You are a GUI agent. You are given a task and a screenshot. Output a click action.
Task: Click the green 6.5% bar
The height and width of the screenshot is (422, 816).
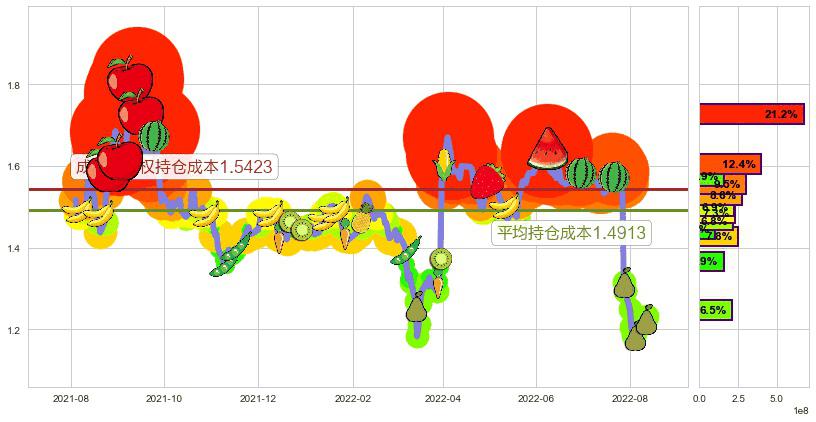(715, 310)
